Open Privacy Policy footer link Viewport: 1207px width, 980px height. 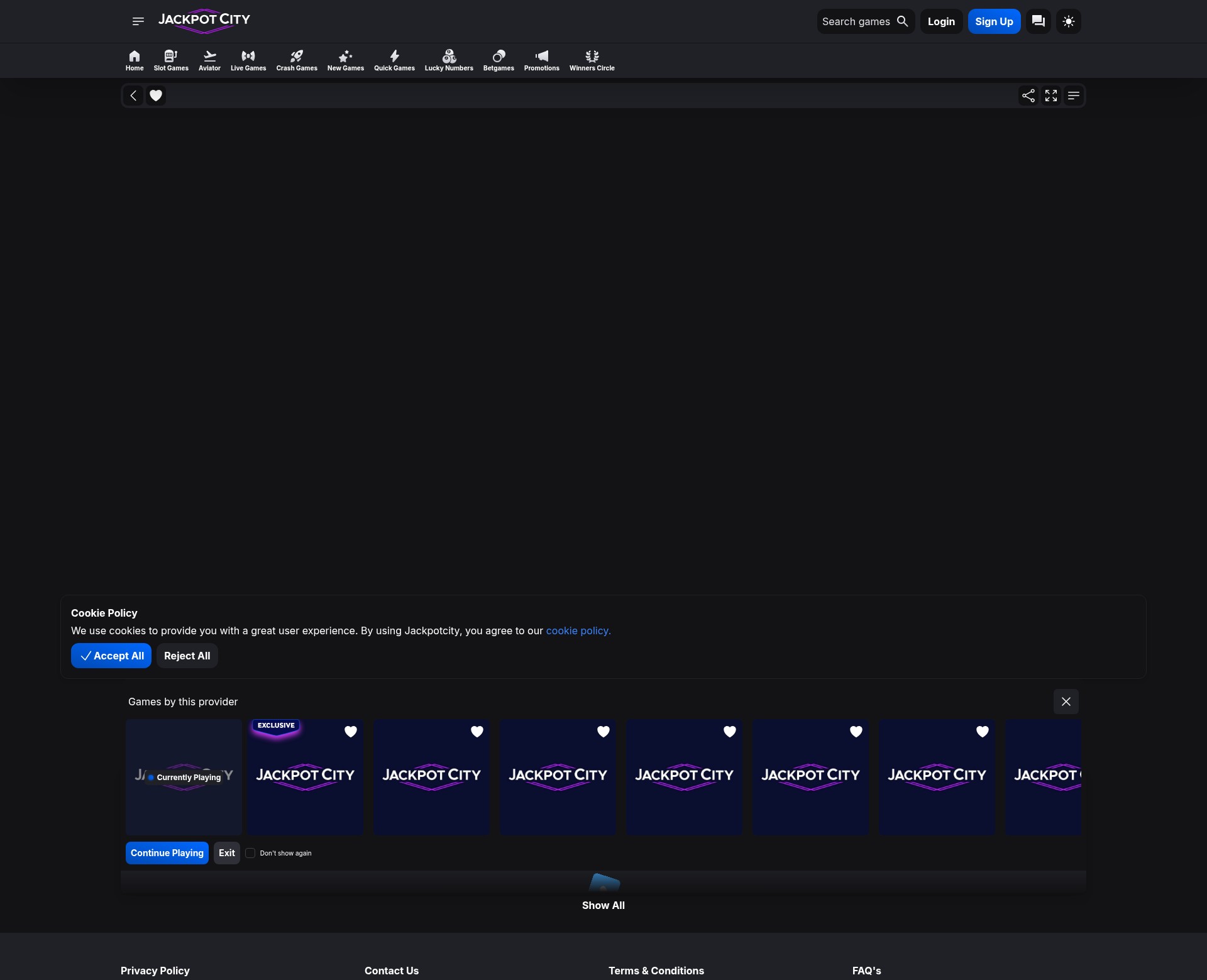pos(155,971)
